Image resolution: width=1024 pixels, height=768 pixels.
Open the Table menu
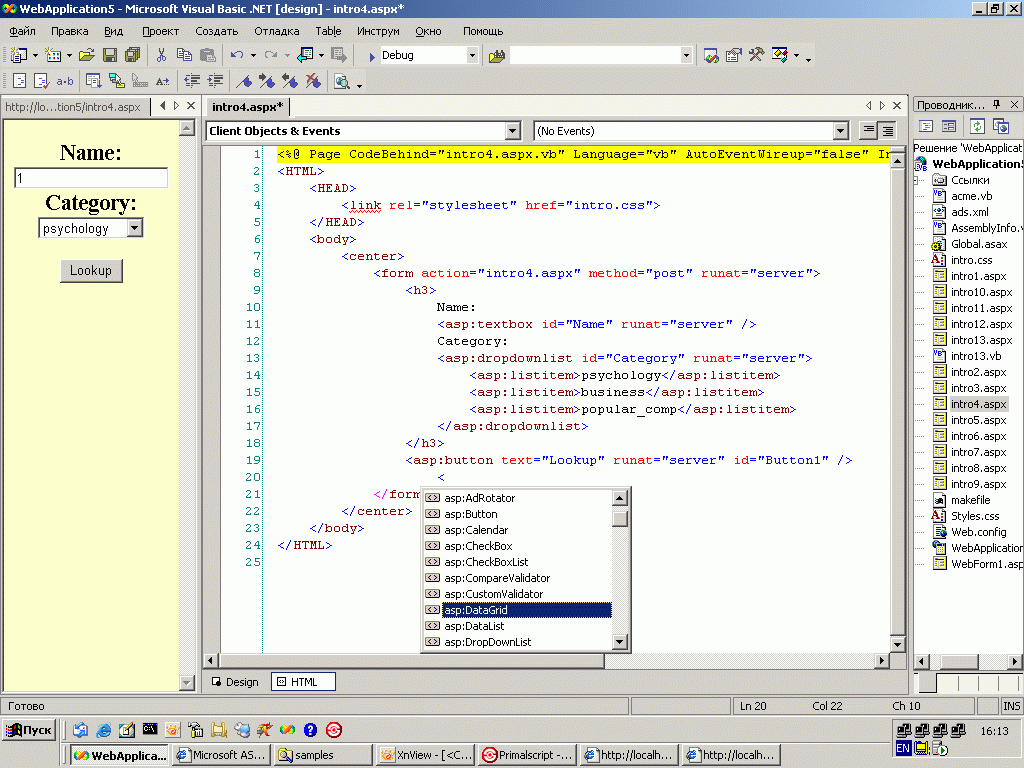(328, 31)
